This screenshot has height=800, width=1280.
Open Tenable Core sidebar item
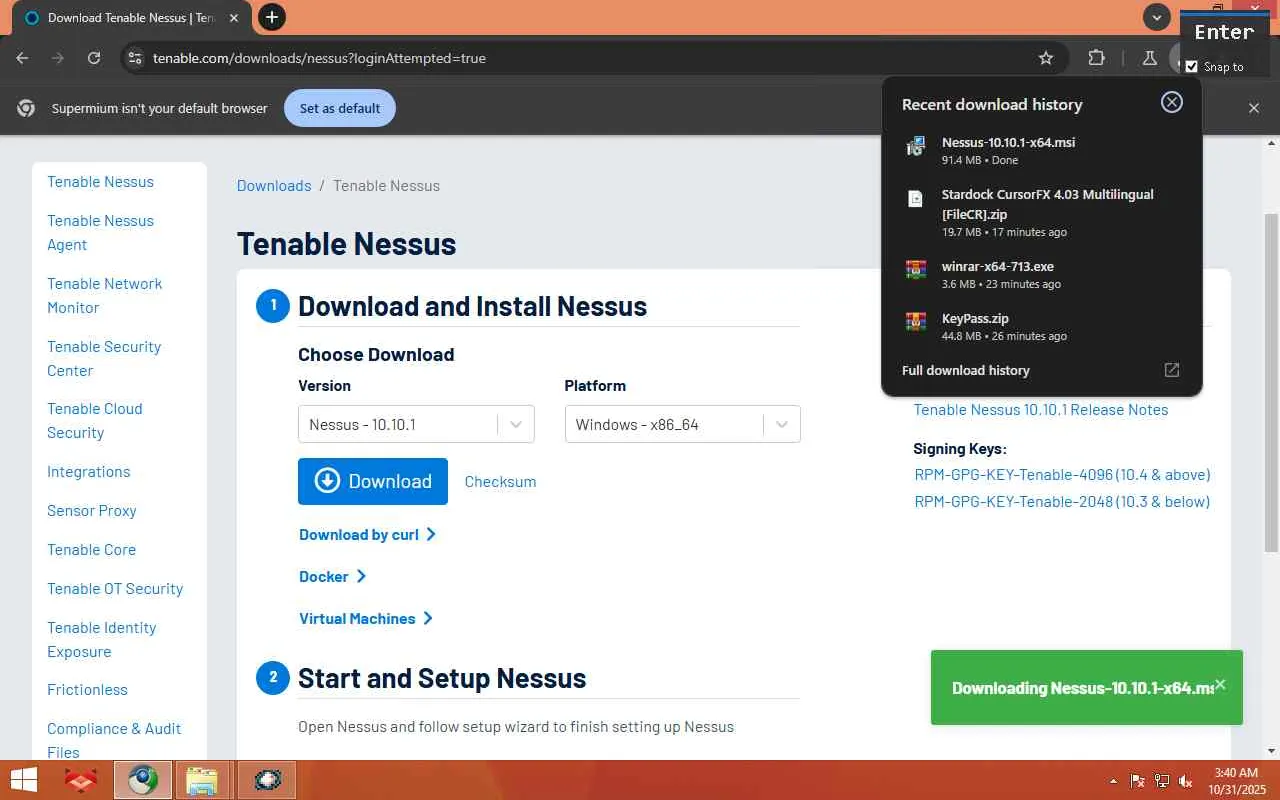point(91,549)
